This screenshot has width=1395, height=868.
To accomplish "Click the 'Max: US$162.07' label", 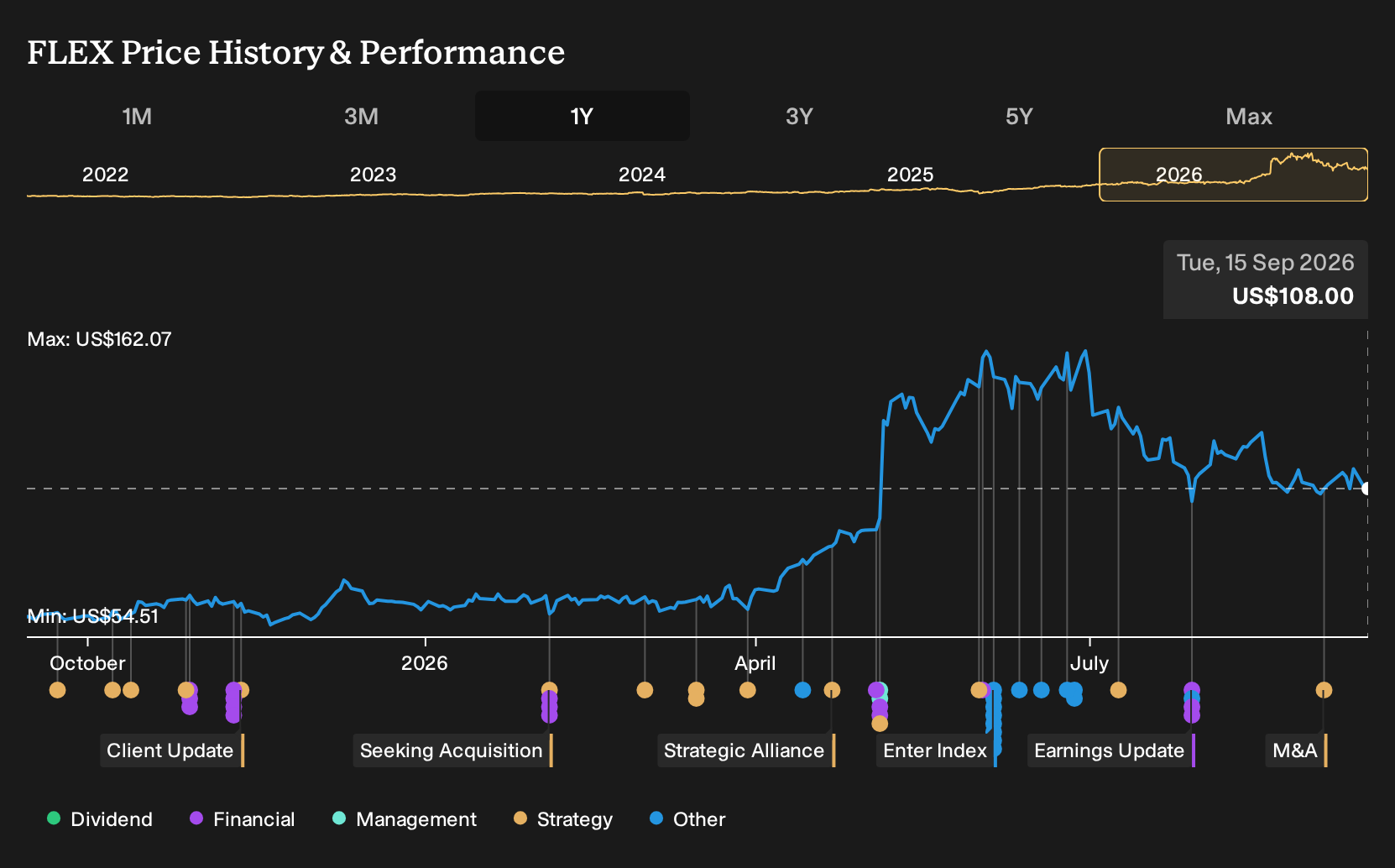I will [x=99, y=339].
